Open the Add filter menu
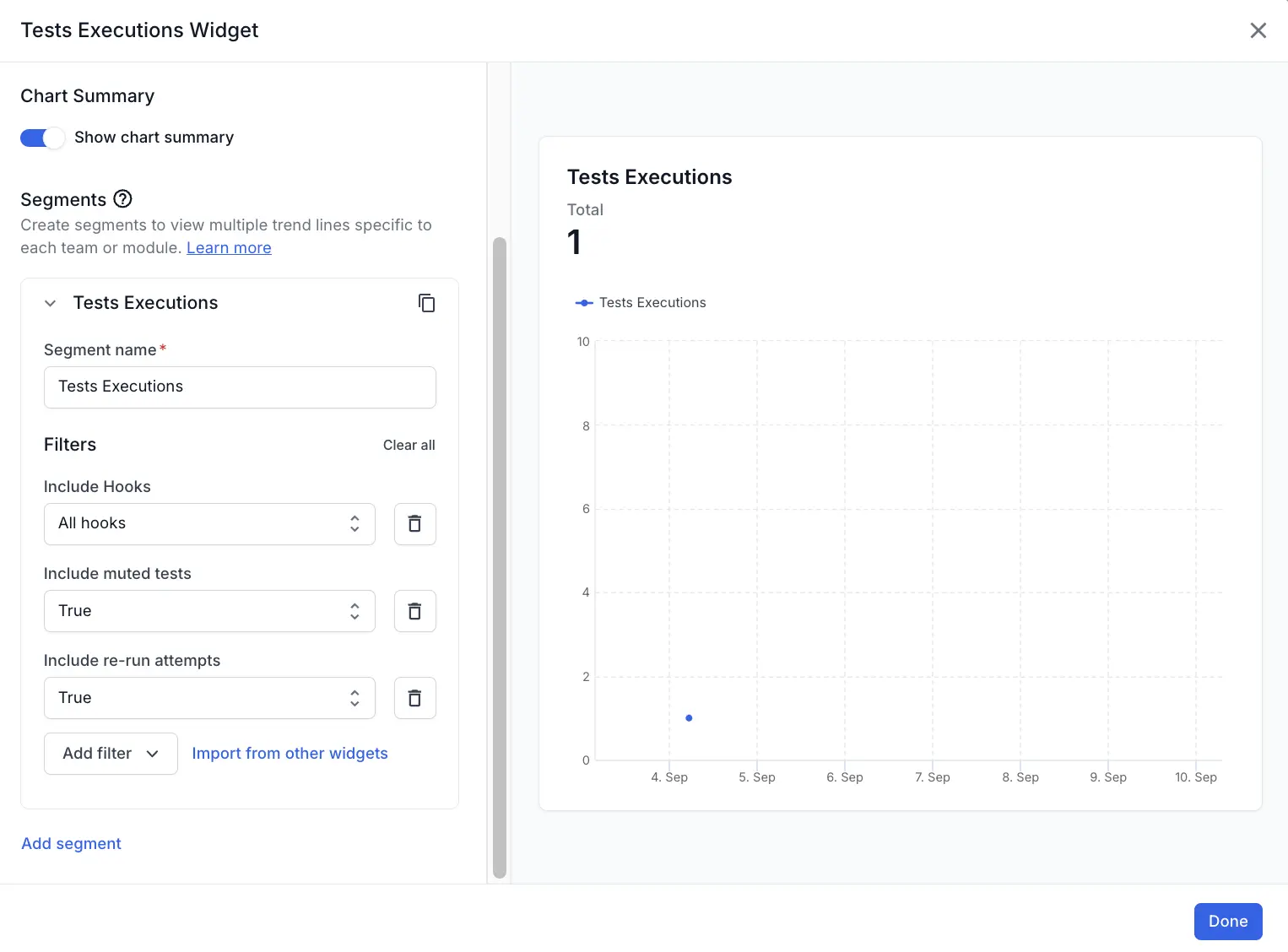The height and width of the screenshot is (952, 1288). [x=111, y=754]
